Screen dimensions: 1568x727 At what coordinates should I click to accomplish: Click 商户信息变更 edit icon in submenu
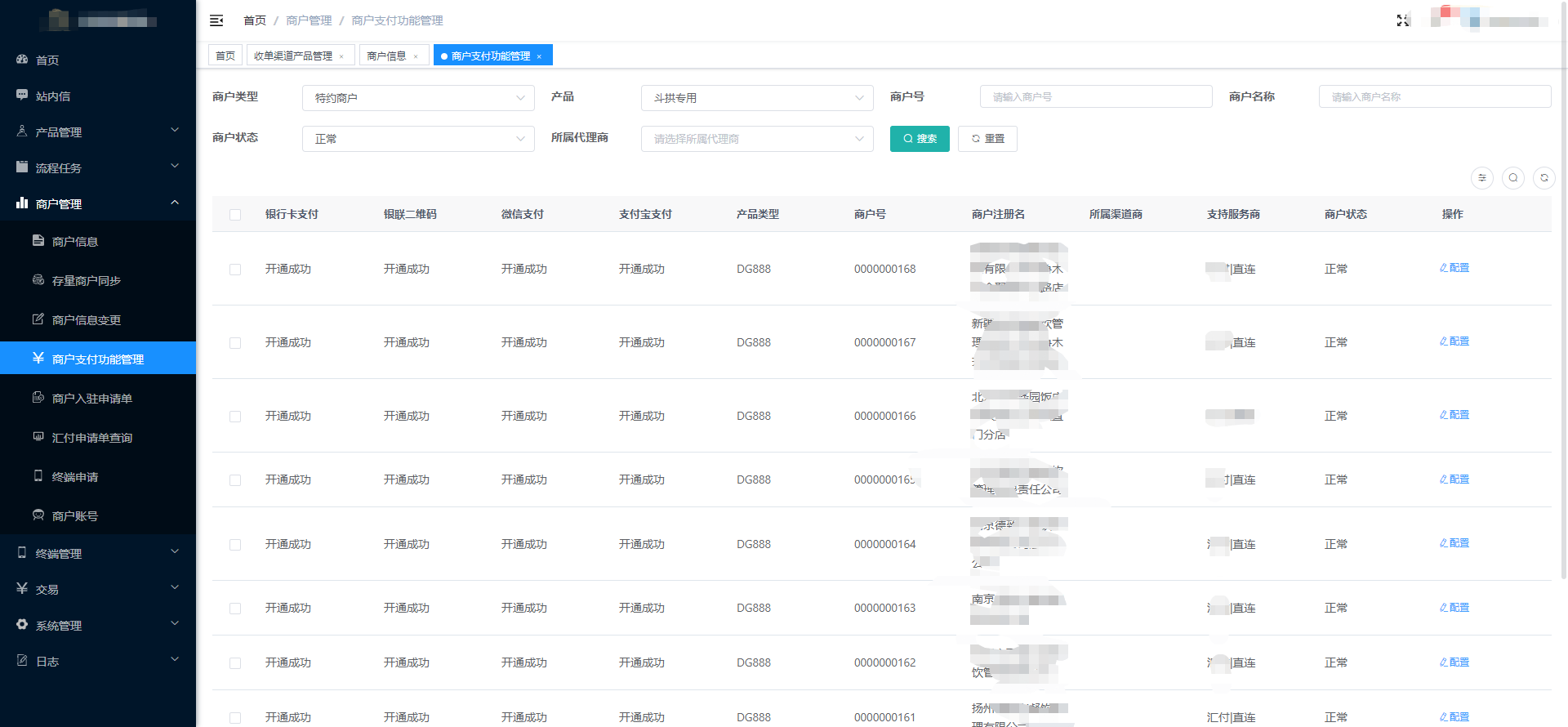click(38, 319)
